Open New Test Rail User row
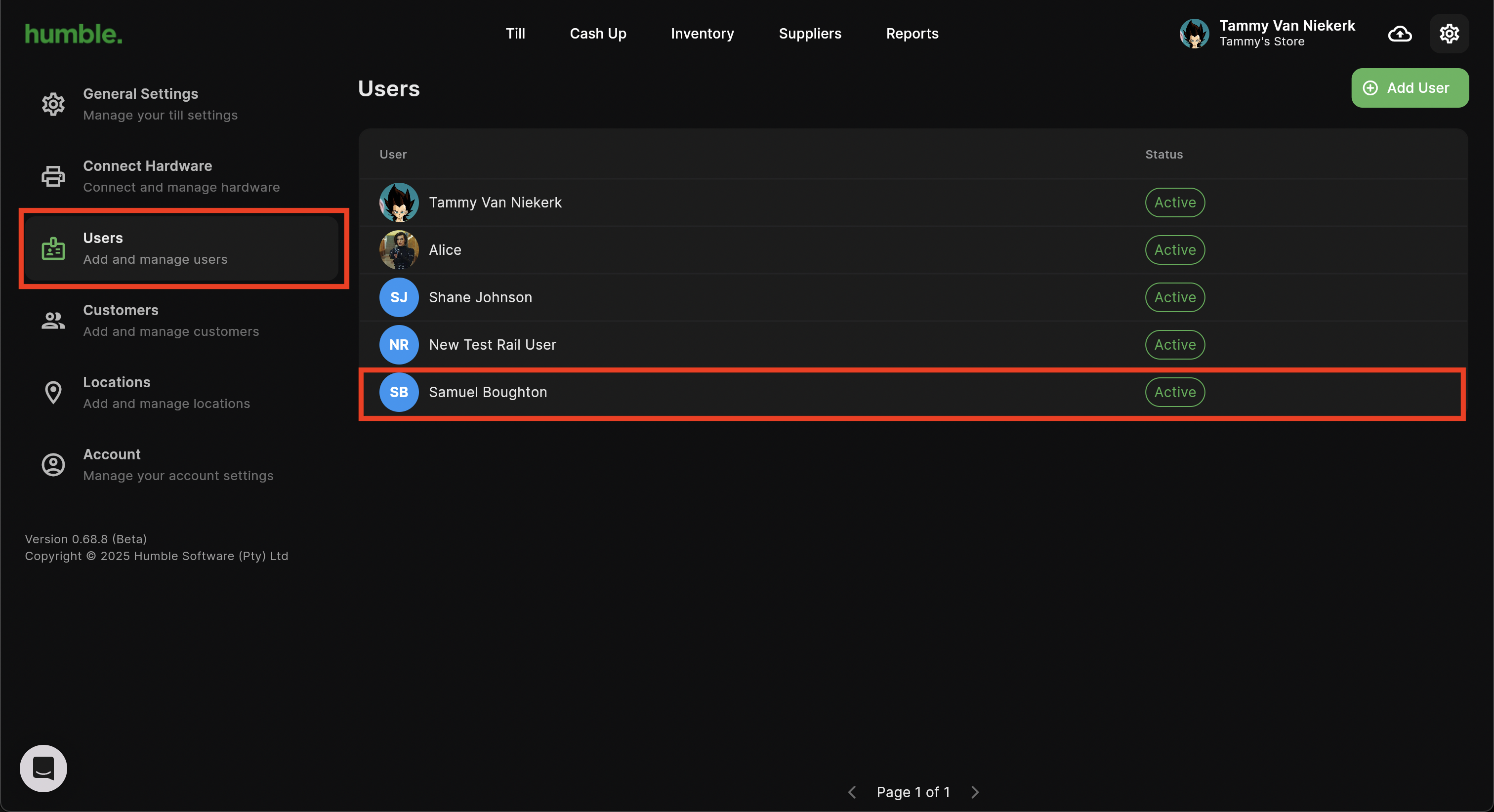Viewport: 1494px width, 812px height. pyautogui.click(x=913, y=345)
